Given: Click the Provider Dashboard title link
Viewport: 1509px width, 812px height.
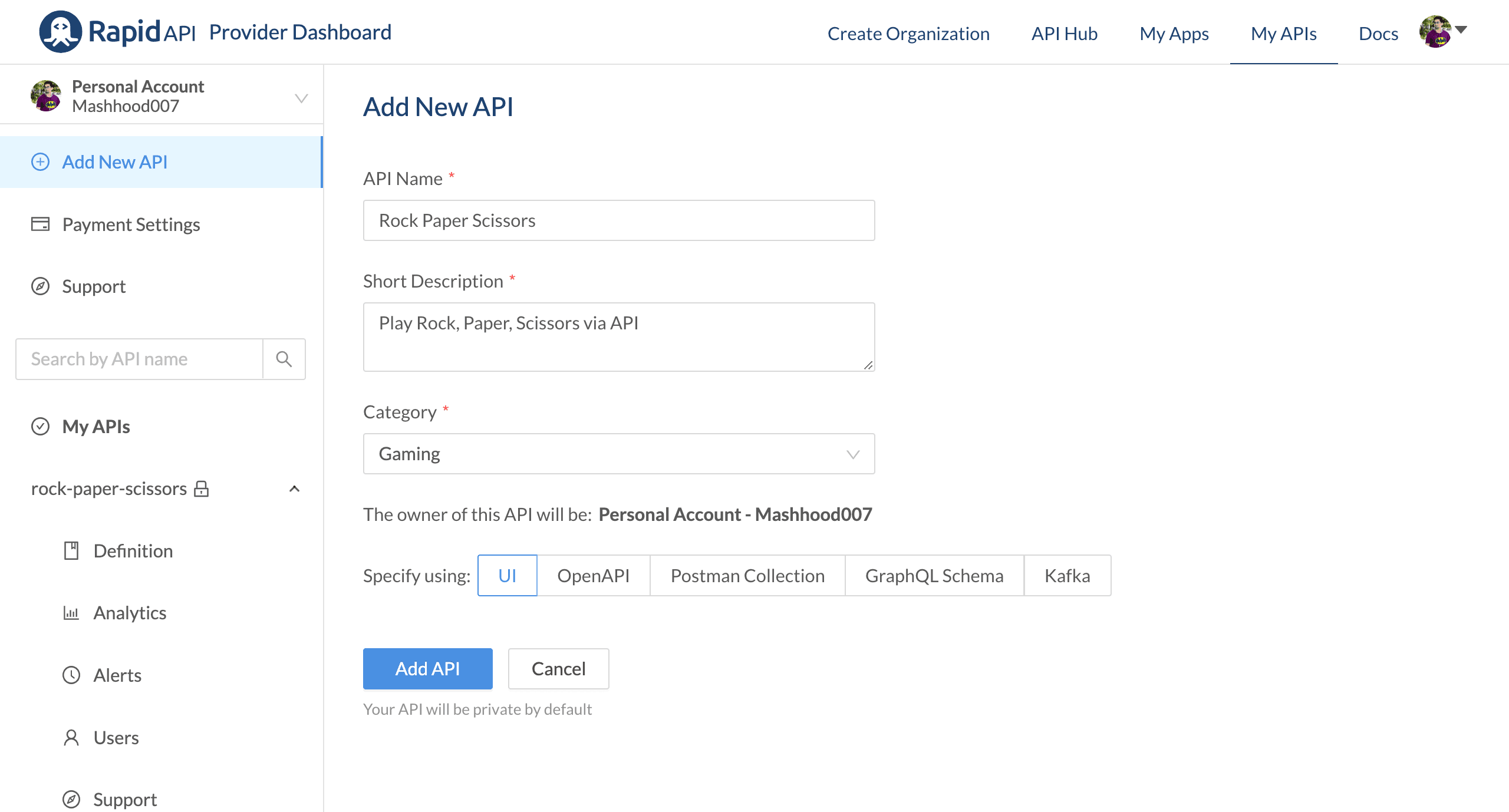Looking at the screenshot, I should click(x=300, y=32).
